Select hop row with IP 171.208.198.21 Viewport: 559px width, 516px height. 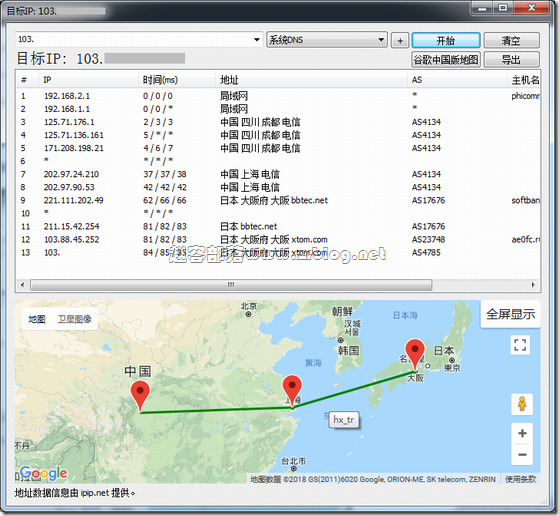click(278, 148)
